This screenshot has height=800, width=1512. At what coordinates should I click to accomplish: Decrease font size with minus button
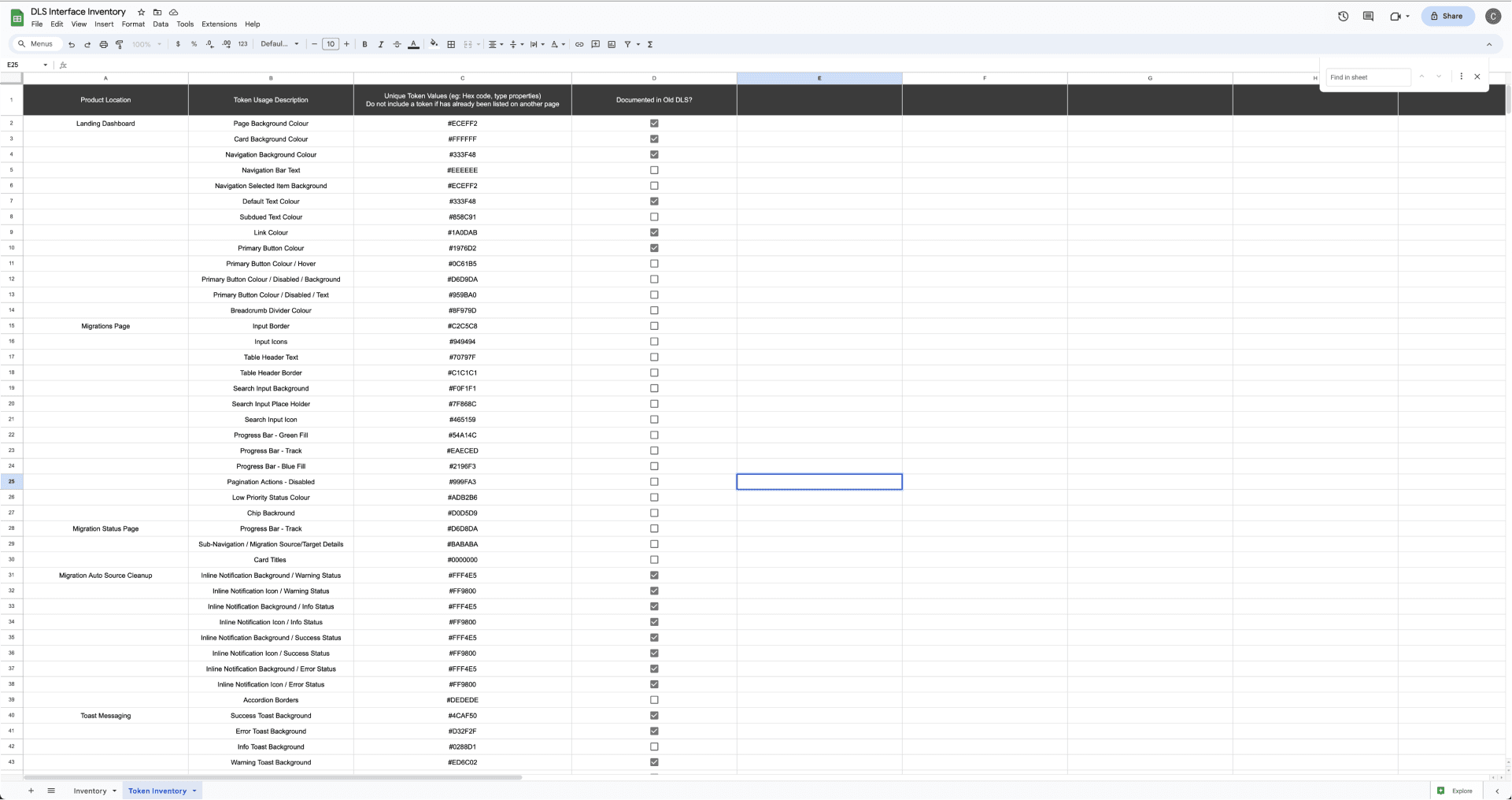(x=314, y=45)
